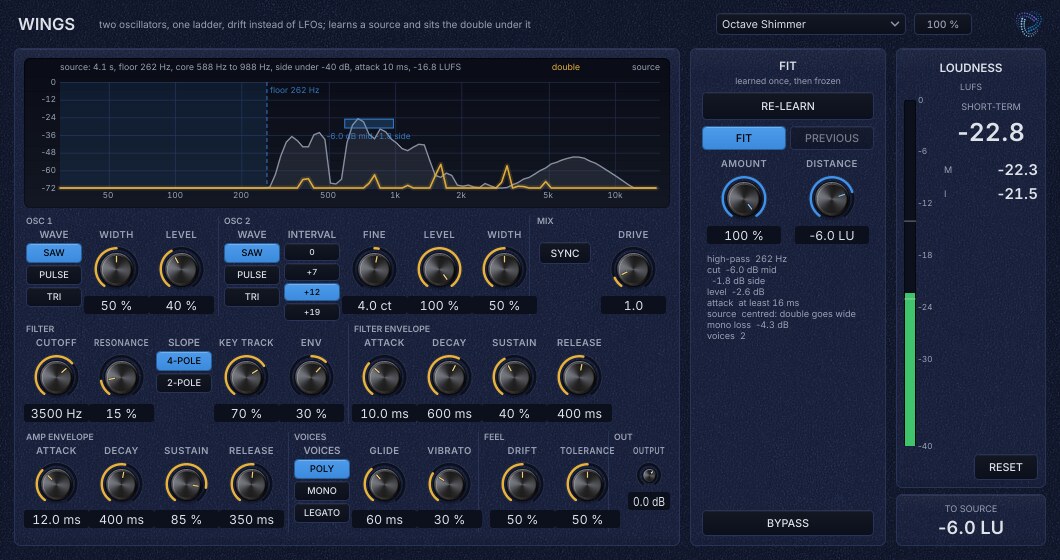Click the 'source' legend label in spectrum

646,67
